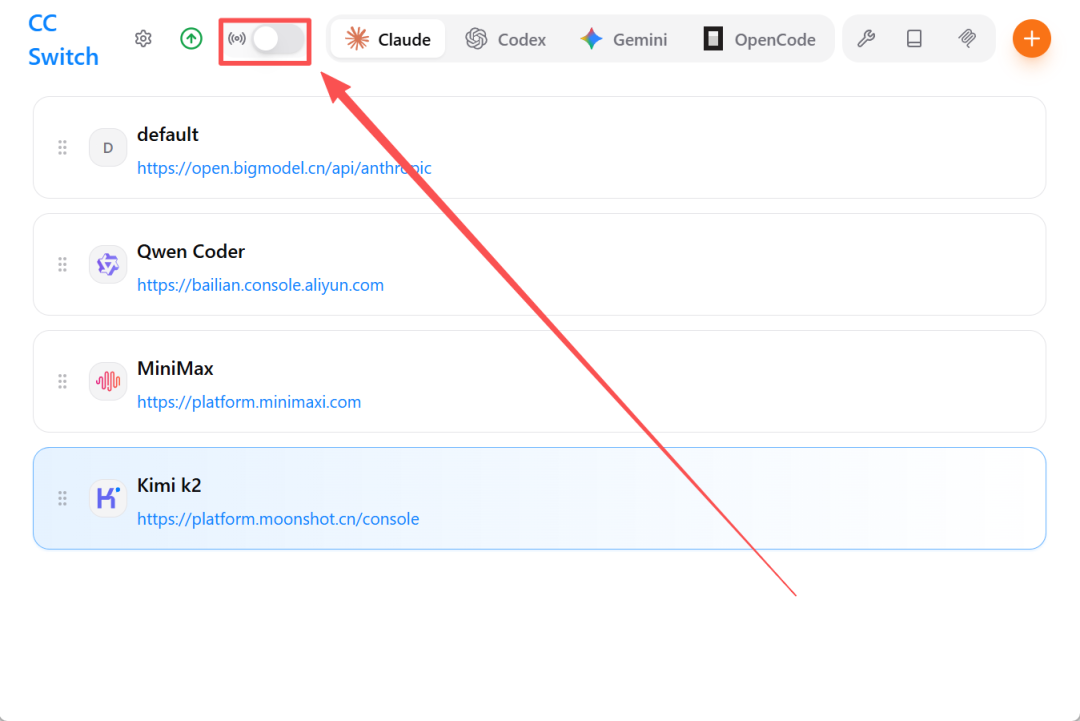Click the MiniMax waveform logo icon

coord(108,381)
